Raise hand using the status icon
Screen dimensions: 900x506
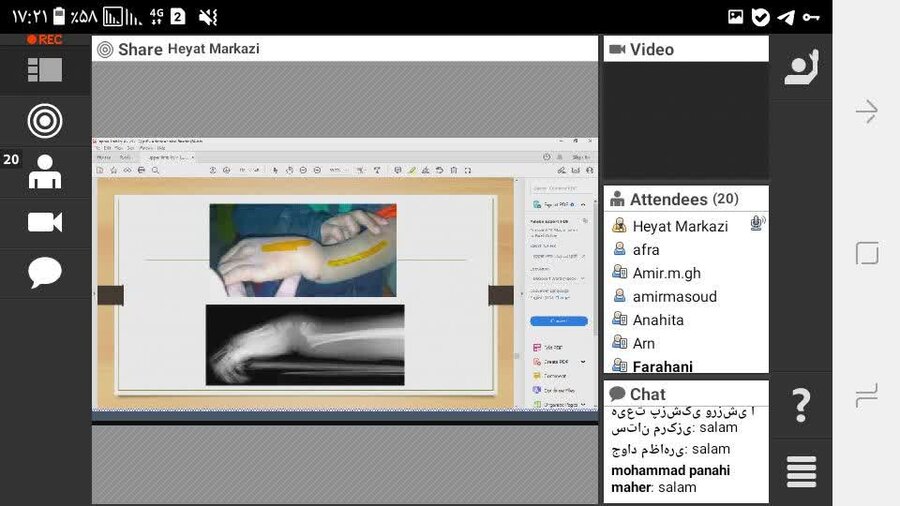point(801,67)
